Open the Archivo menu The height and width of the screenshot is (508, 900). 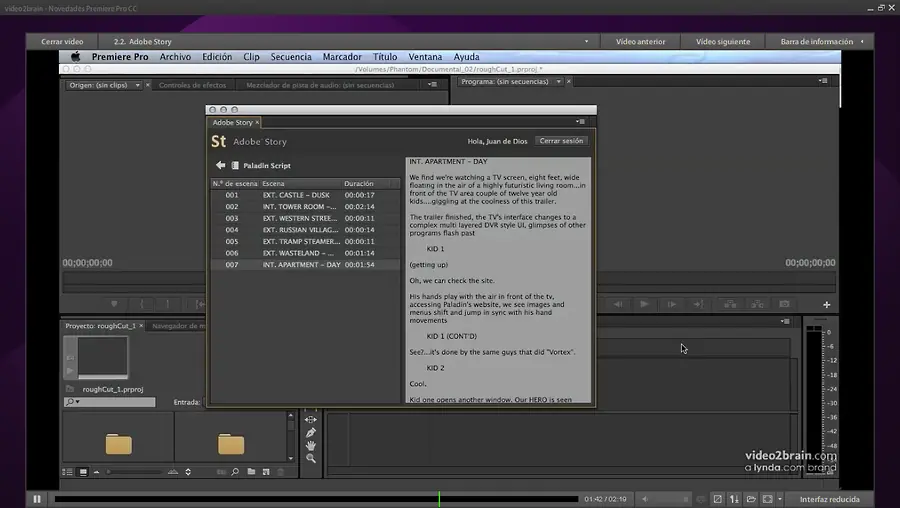[x=175, y=57]
